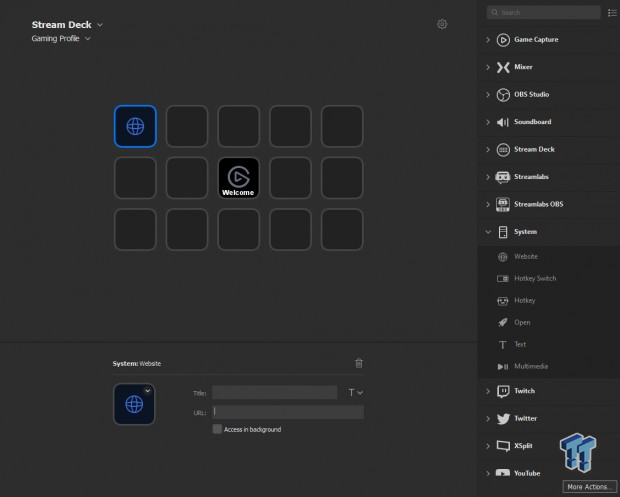Viewport: 620px width, 497px height.
Task: Click the Stream Deck category icon
Action: tap(503, 150)
